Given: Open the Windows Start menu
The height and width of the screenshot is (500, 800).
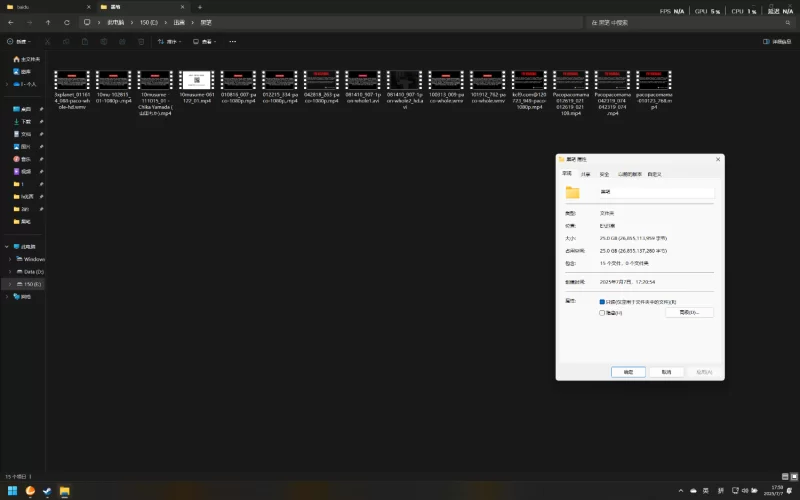Looking at the screenshot, I should (x=12, y=491).
